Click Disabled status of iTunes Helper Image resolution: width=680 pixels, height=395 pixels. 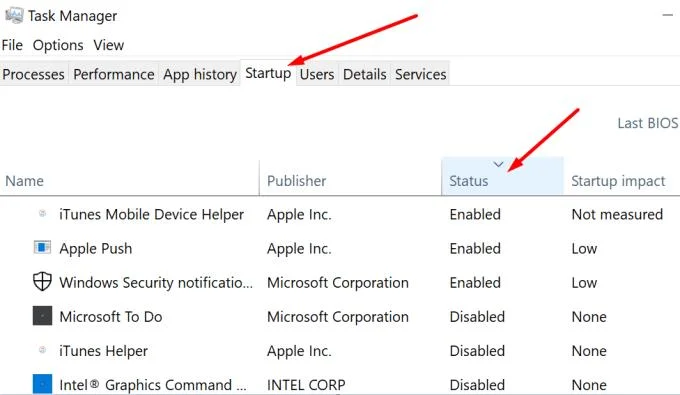(x=477, y=351)
